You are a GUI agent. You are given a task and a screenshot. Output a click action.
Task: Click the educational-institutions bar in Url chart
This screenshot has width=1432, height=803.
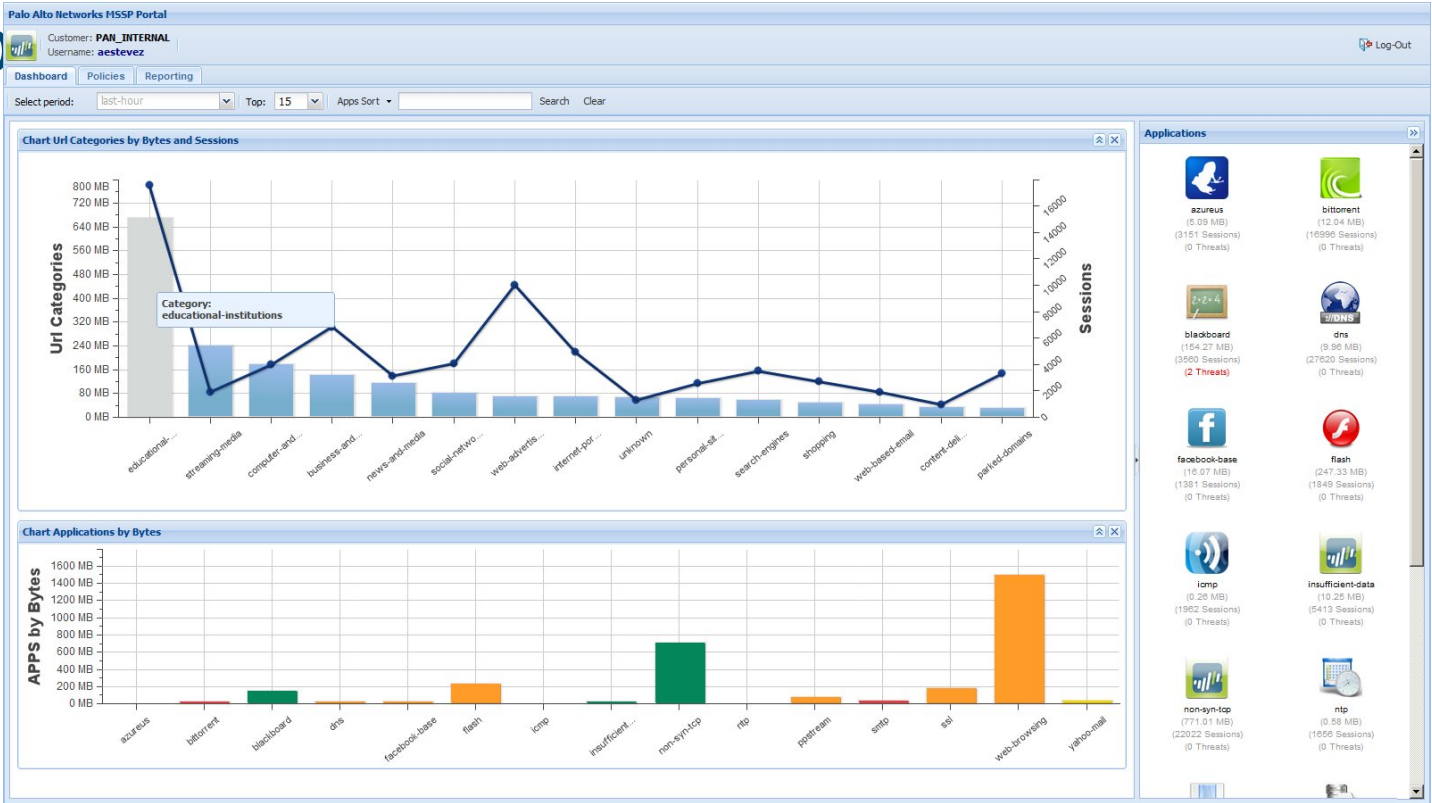[150, 316]
